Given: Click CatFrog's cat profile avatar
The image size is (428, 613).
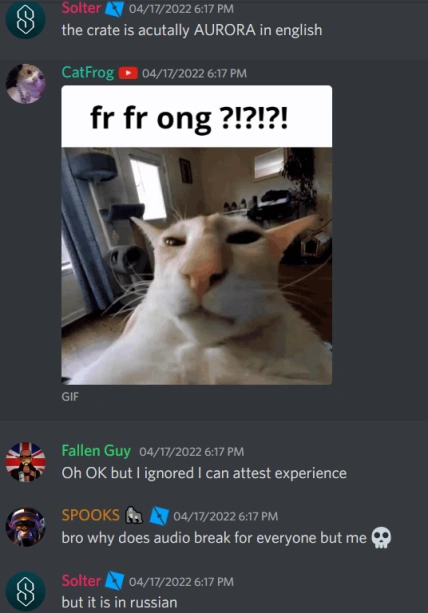Looking at the screenshot, I should pyautogui.click(x=25, y=84).
